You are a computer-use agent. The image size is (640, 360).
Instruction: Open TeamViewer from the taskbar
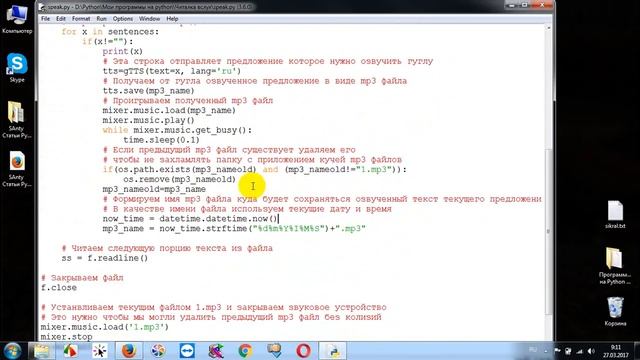(x=187, y=351)
